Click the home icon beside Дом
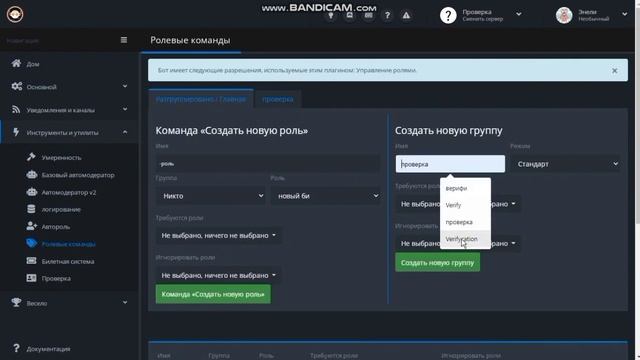The width and height of the screenshot is (640, 360). click(16, 63)
